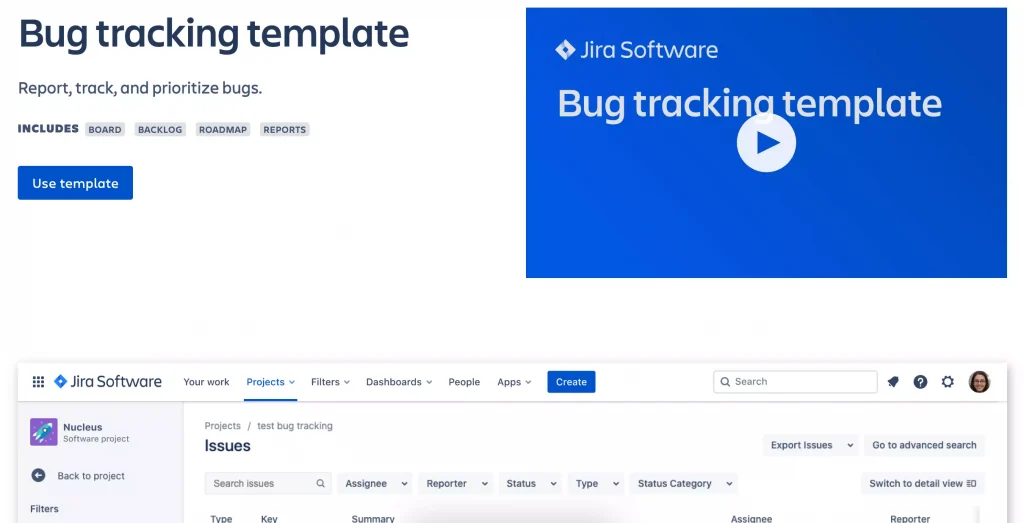Select the BACKLOG tag

click(x=160, y=129)
